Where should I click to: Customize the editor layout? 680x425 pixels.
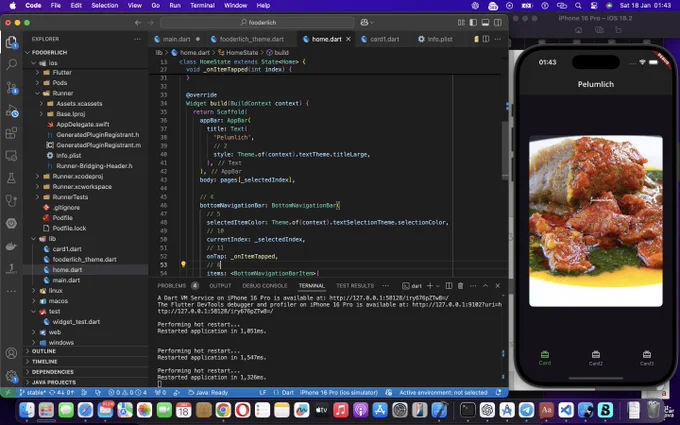coord(461,23)
